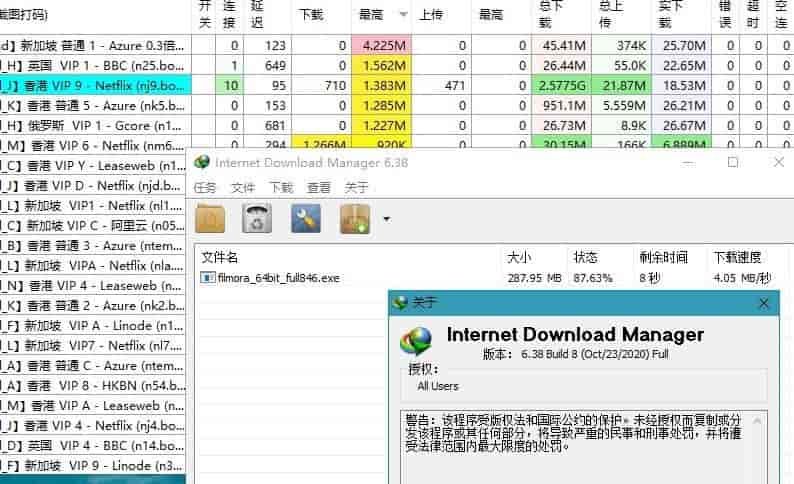
Task: Click the recycle bin delete icon in IDM
Action: click(257, 219)
